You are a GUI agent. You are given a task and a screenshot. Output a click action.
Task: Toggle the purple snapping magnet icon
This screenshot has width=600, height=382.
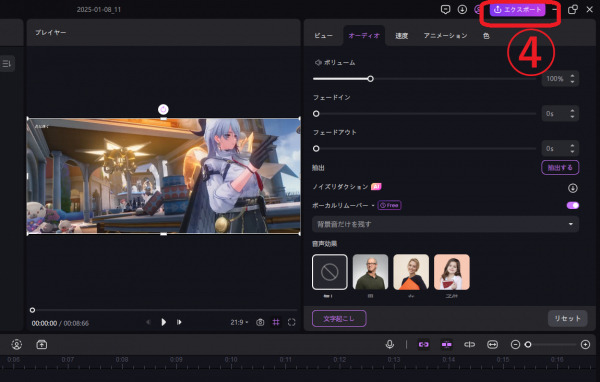[x=447, y=344]
